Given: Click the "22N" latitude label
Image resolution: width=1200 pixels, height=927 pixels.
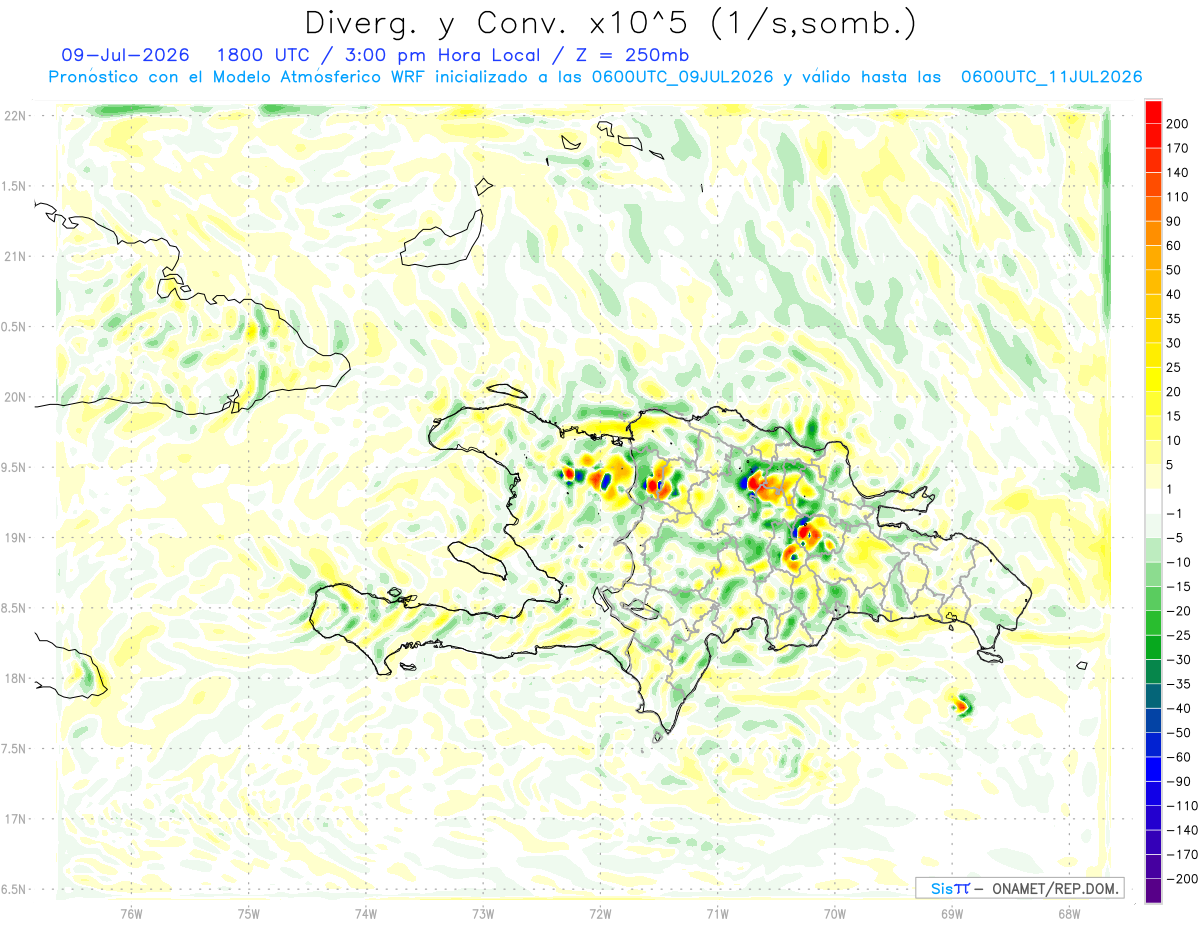Looking at the screenshot, I should tap(16, 116).
